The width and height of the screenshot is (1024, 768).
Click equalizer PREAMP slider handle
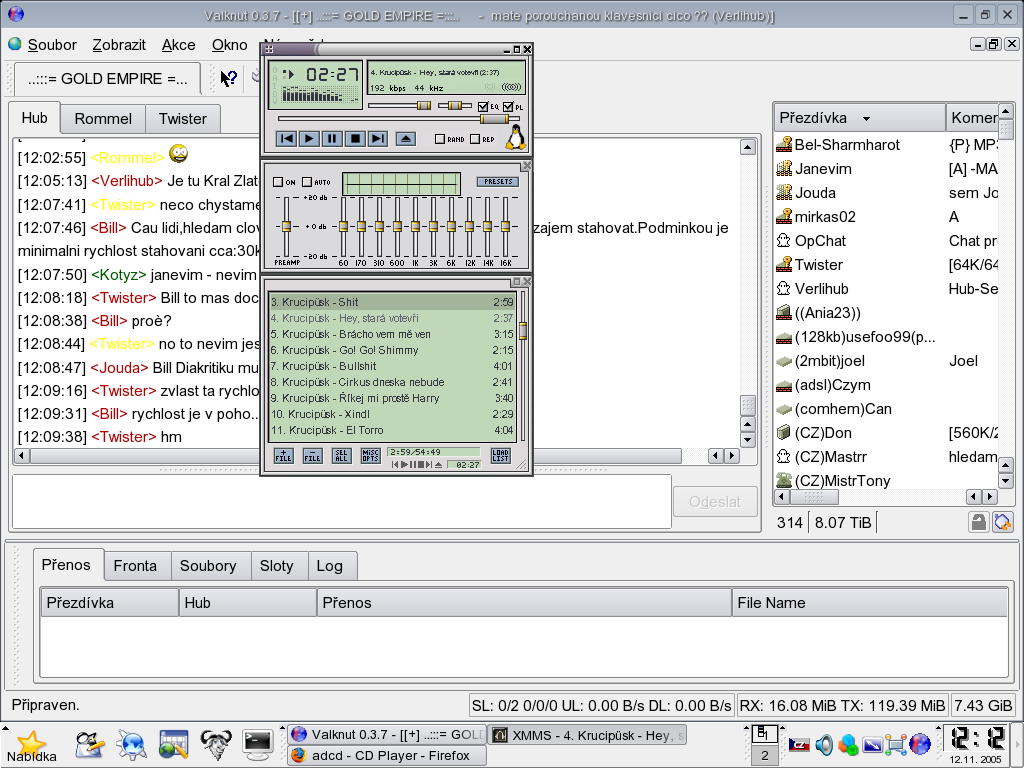pyautogui.click(x=286, y=227)
